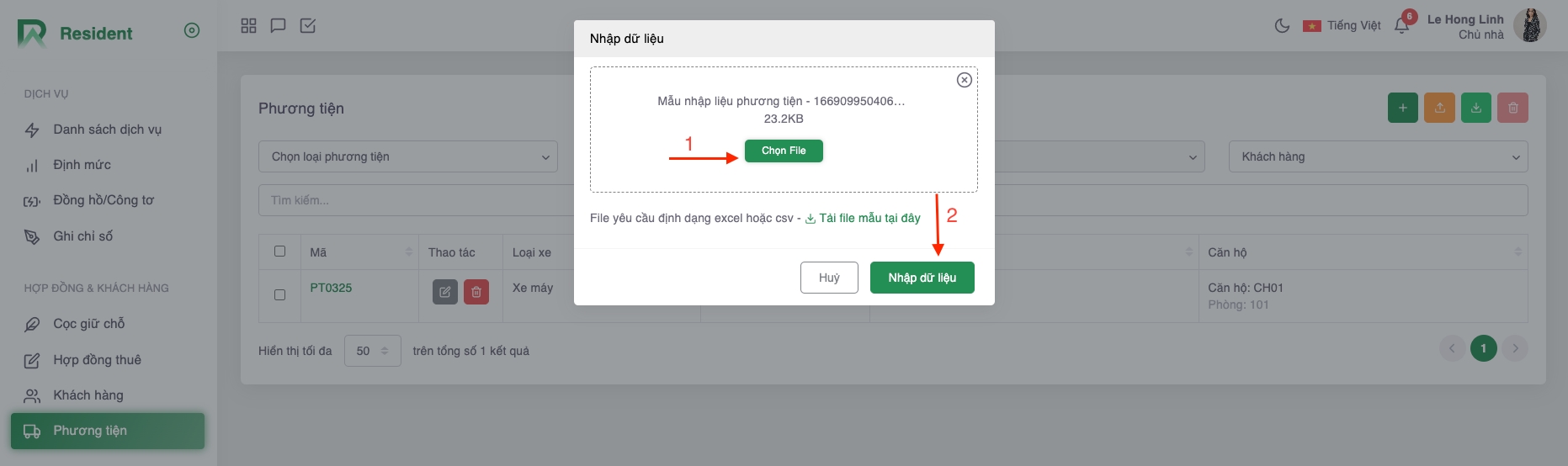Go to Hợp đồng thuê in sidebar
1568x466 pixels.
tap(97, 360)
